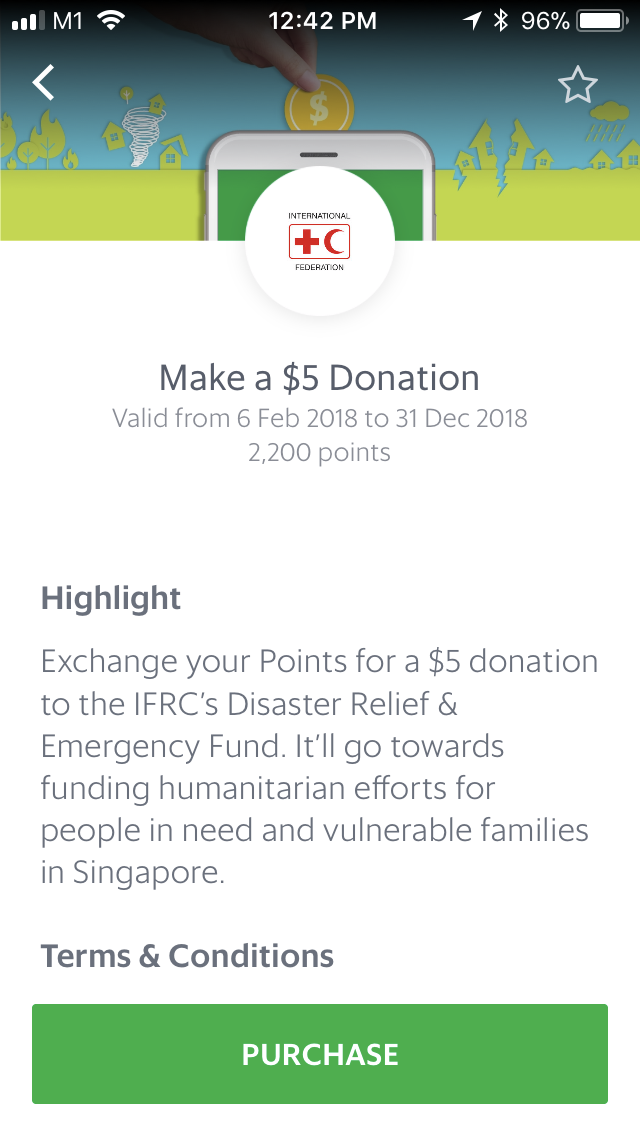The image size is (640, 1136).
Task: Go back using the left arrow
Action: click(44, 83)
